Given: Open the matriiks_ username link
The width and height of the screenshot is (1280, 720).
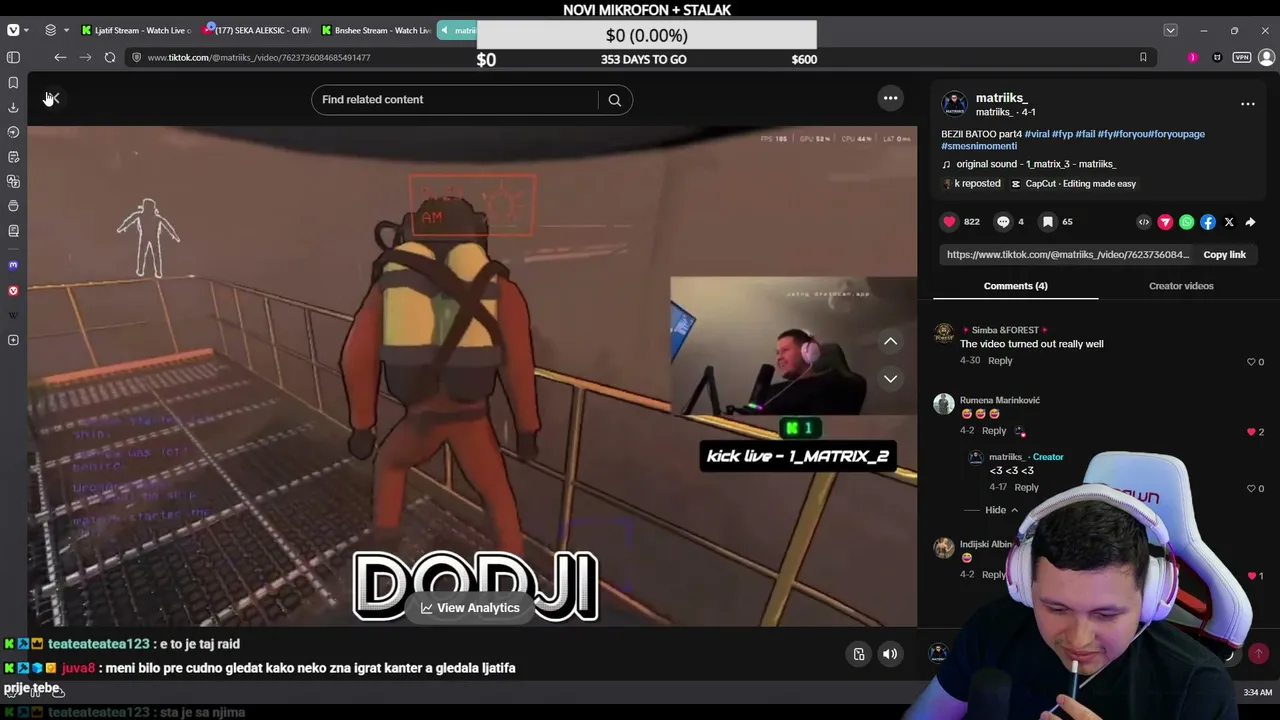Looking at the screenshot, I should coord(1001,98).
